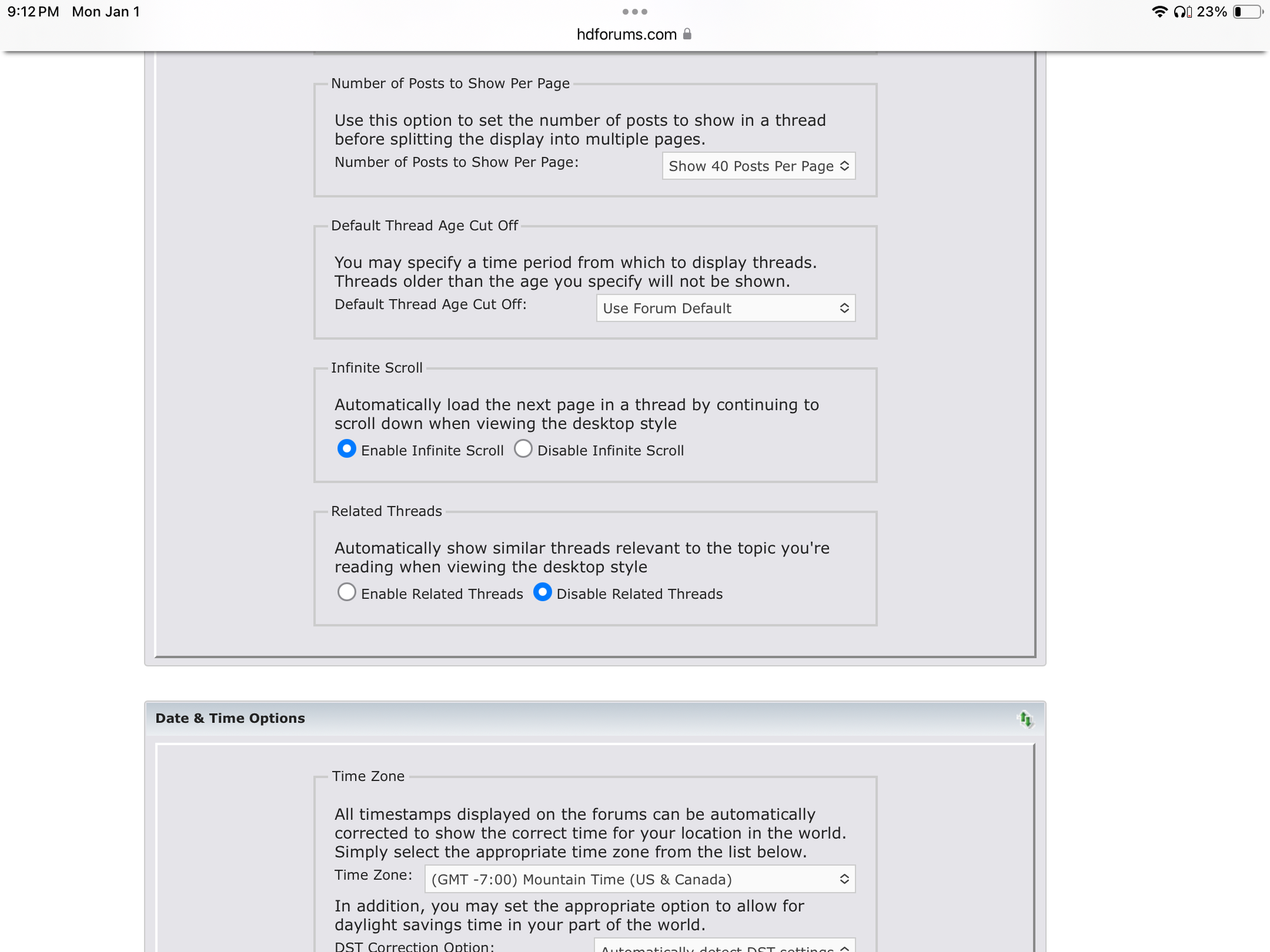
Task: Select Enable Infinite Scroll radio button
Action: [x=347, y=449]
